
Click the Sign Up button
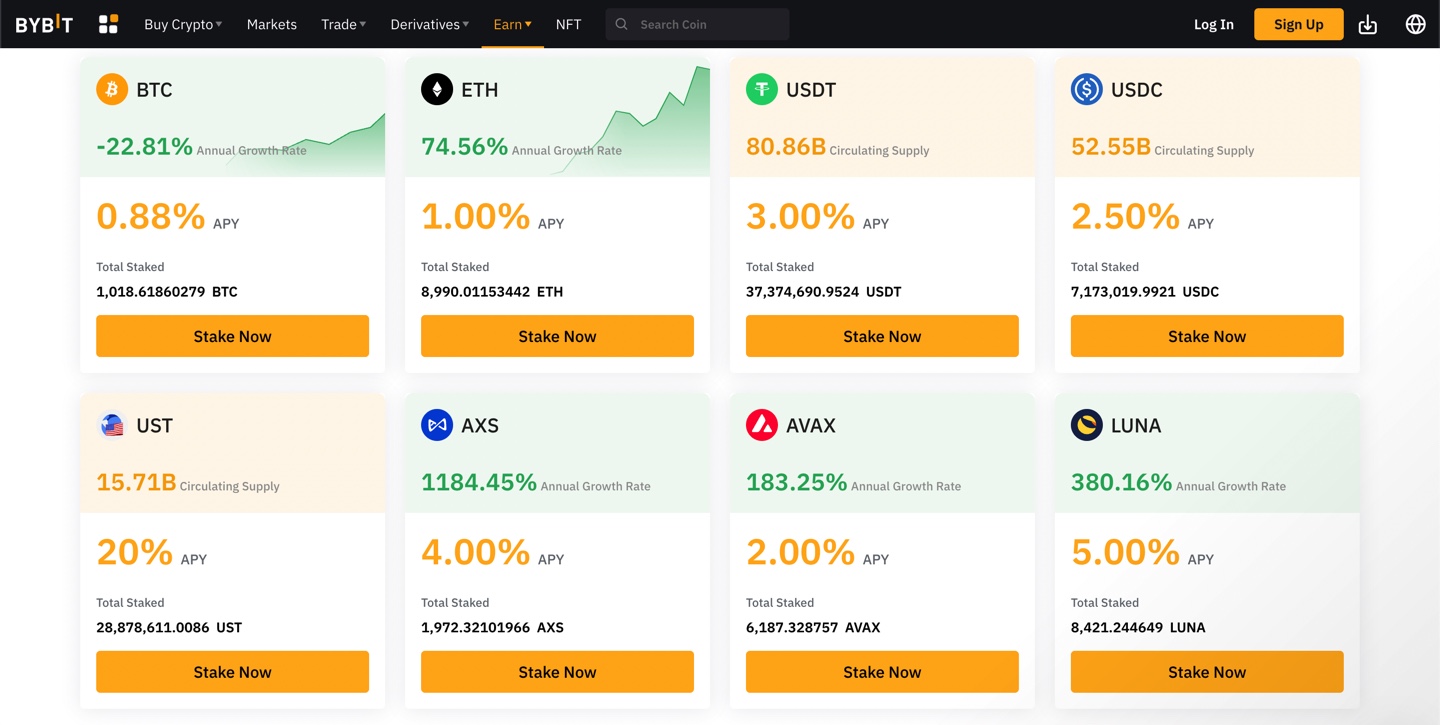(1299, 24)
